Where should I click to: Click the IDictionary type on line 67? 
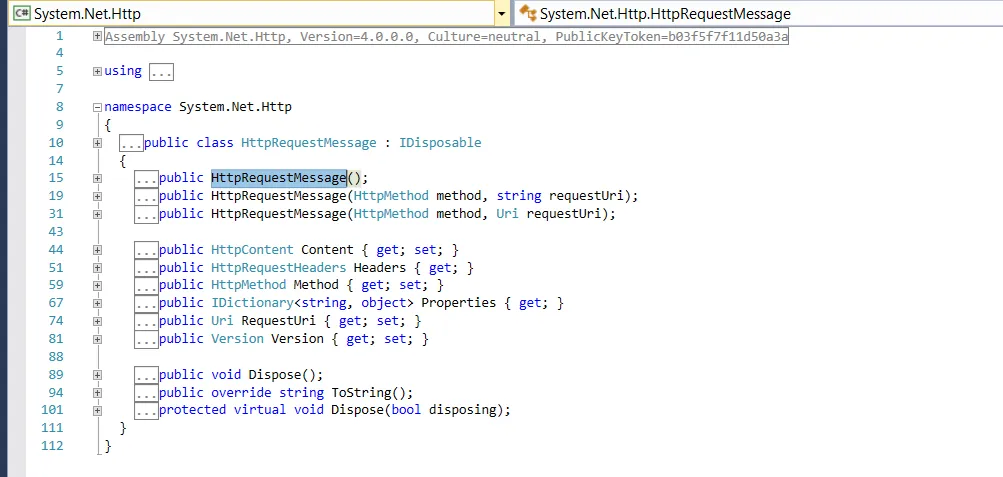click(x=252, y=302)
